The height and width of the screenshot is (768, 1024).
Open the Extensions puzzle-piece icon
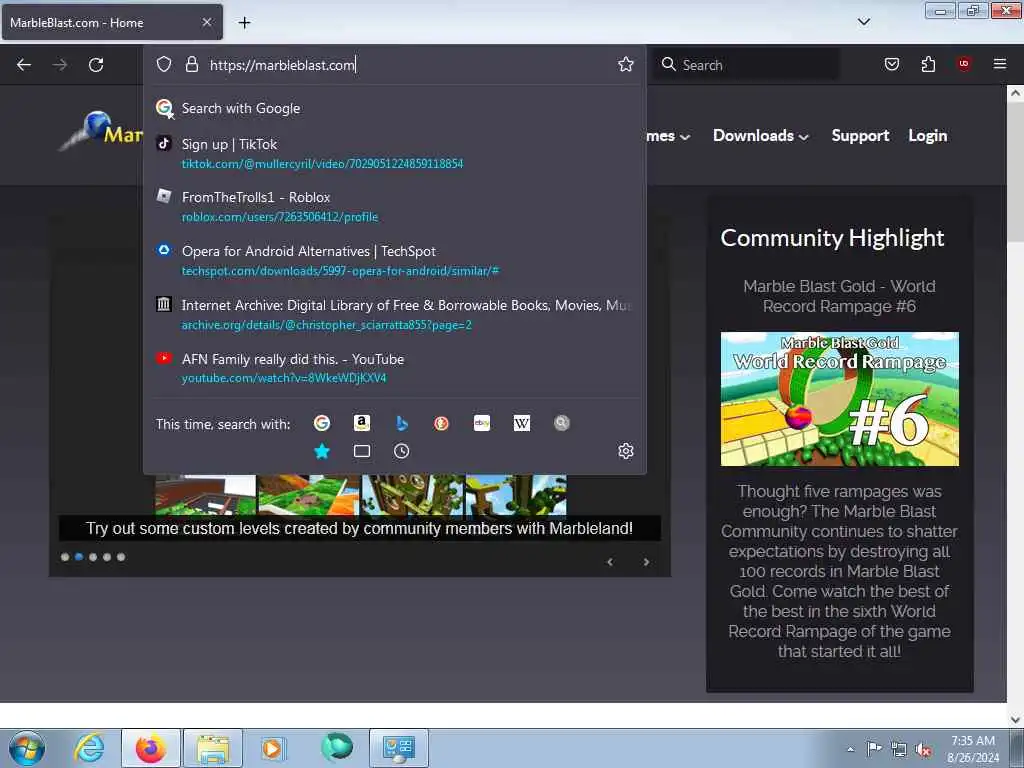pyautogui.click(x=928, y=64)
